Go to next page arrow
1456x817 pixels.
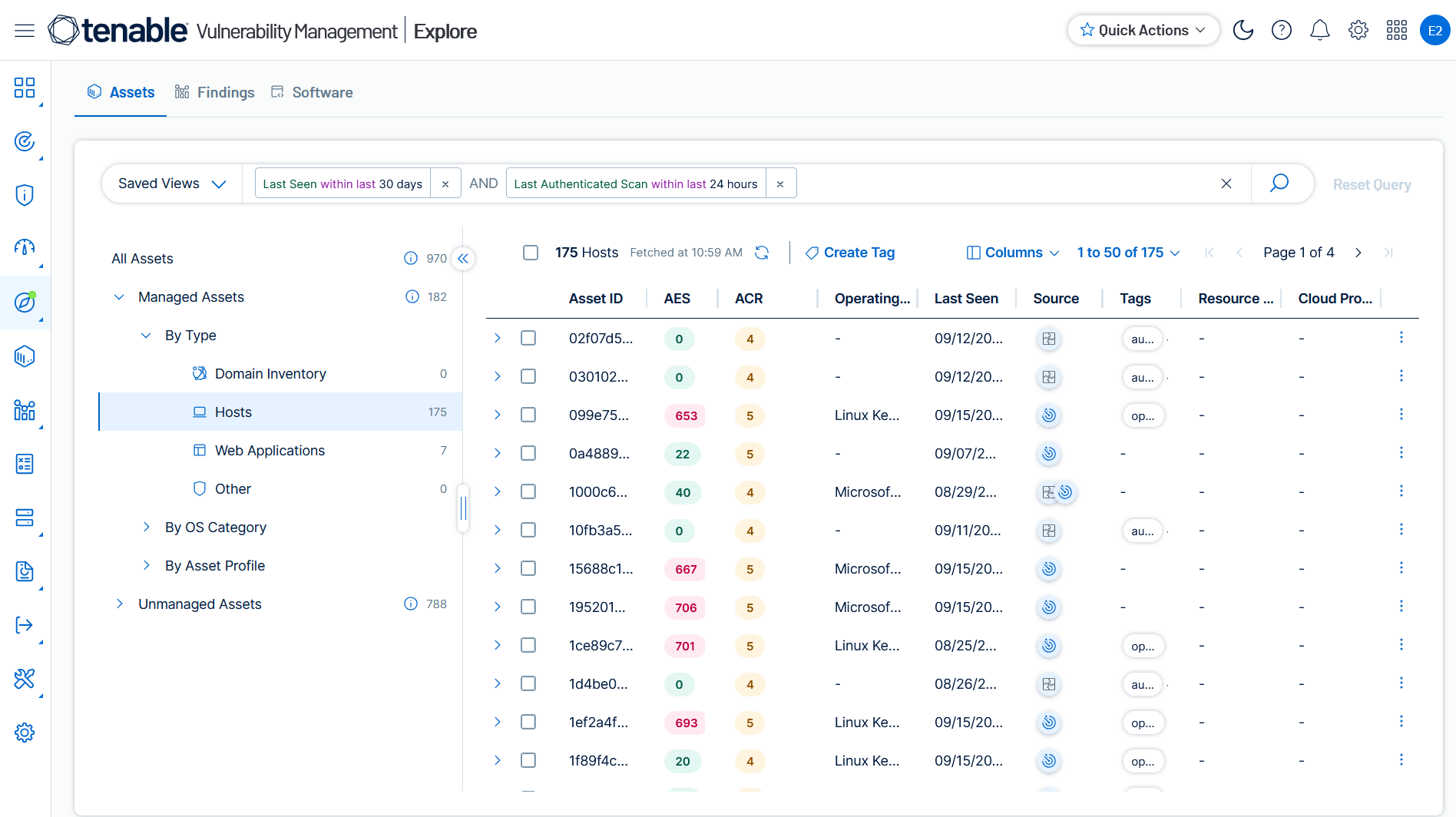pos(1358,253)
